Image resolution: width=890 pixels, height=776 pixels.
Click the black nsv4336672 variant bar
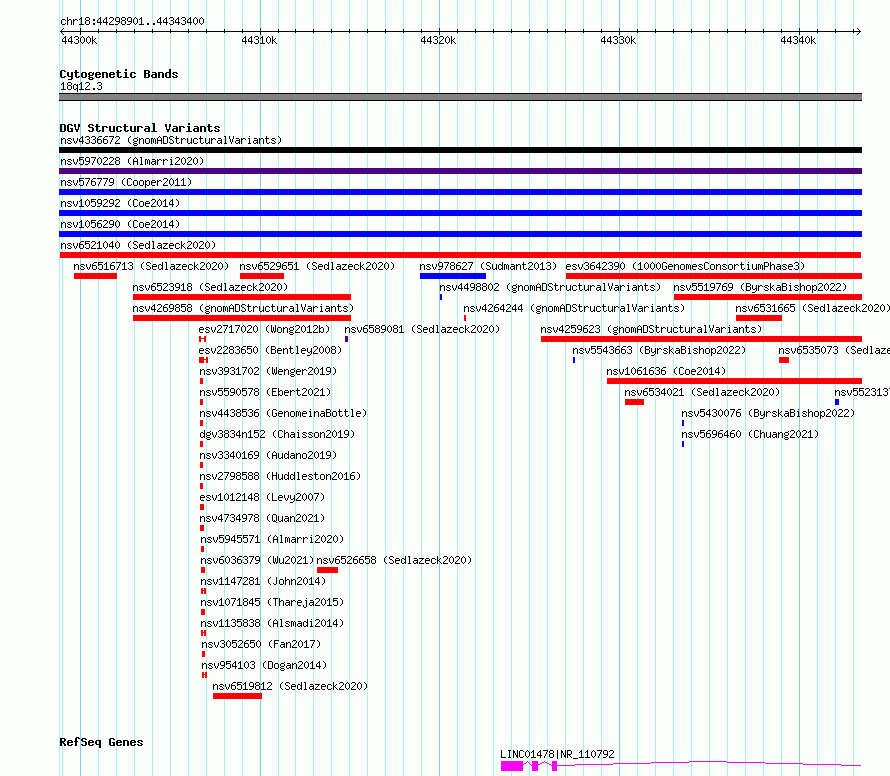(x=460, y=150)
